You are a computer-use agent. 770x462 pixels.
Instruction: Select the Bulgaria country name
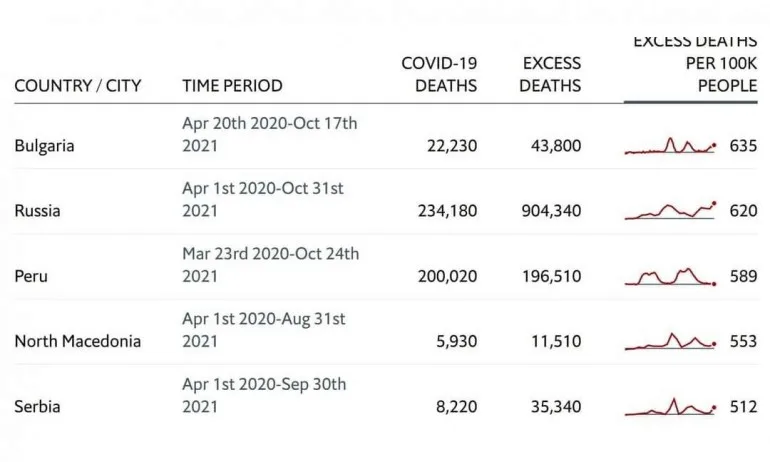click(44, 146)
